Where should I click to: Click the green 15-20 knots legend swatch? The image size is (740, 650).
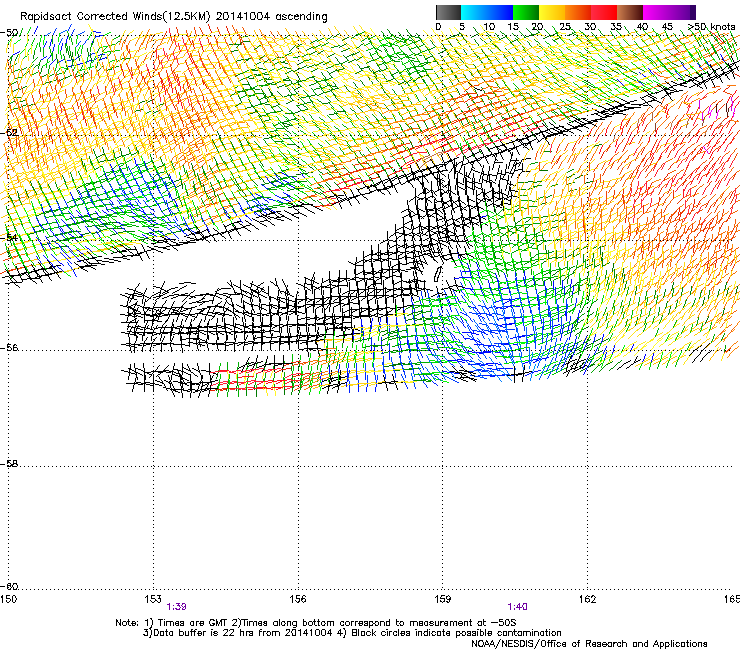point(526,12)
